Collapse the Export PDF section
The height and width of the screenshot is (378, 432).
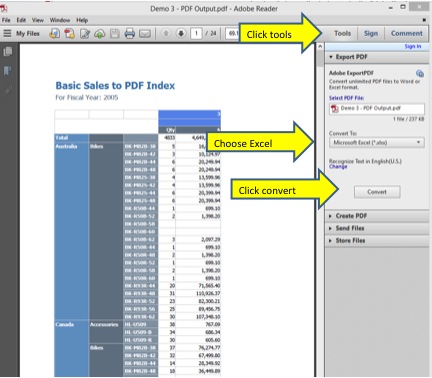click(377, 57)
